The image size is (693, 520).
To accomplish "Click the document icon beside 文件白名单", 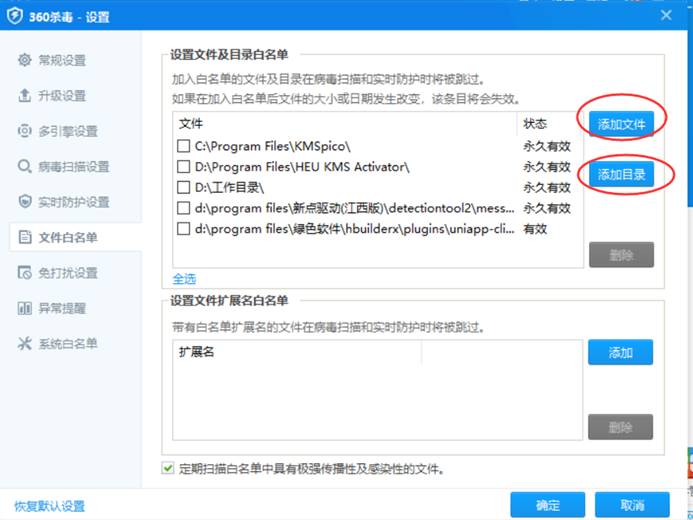I will (x=25, y=237).
